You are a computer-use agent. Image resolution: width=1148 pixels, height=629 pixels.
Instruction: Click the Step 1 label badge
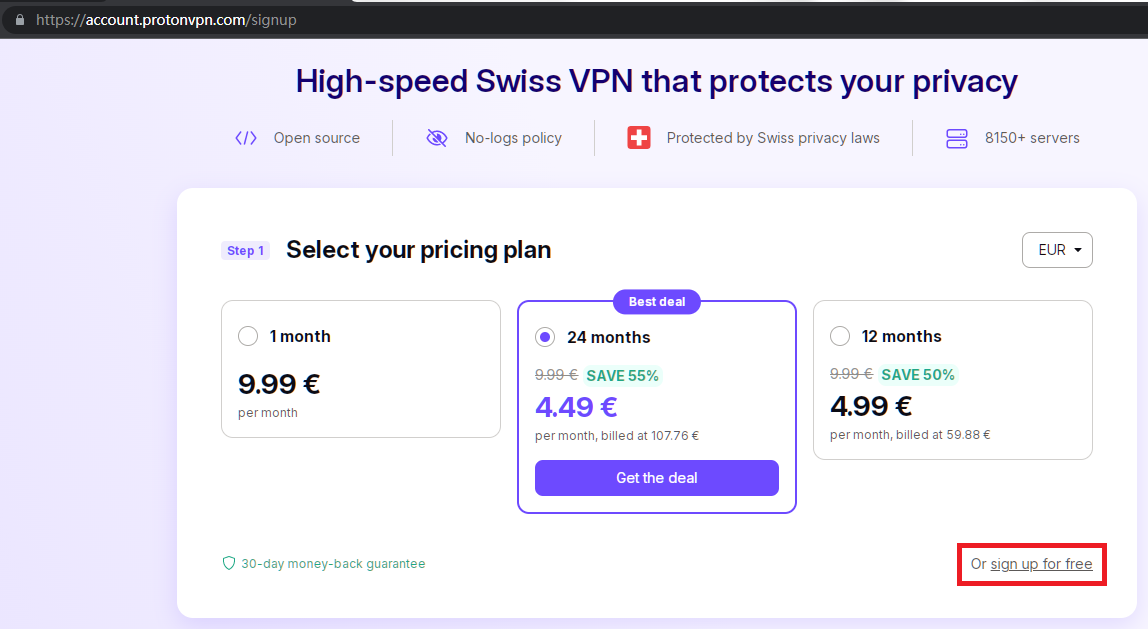[x=246, y=250]
